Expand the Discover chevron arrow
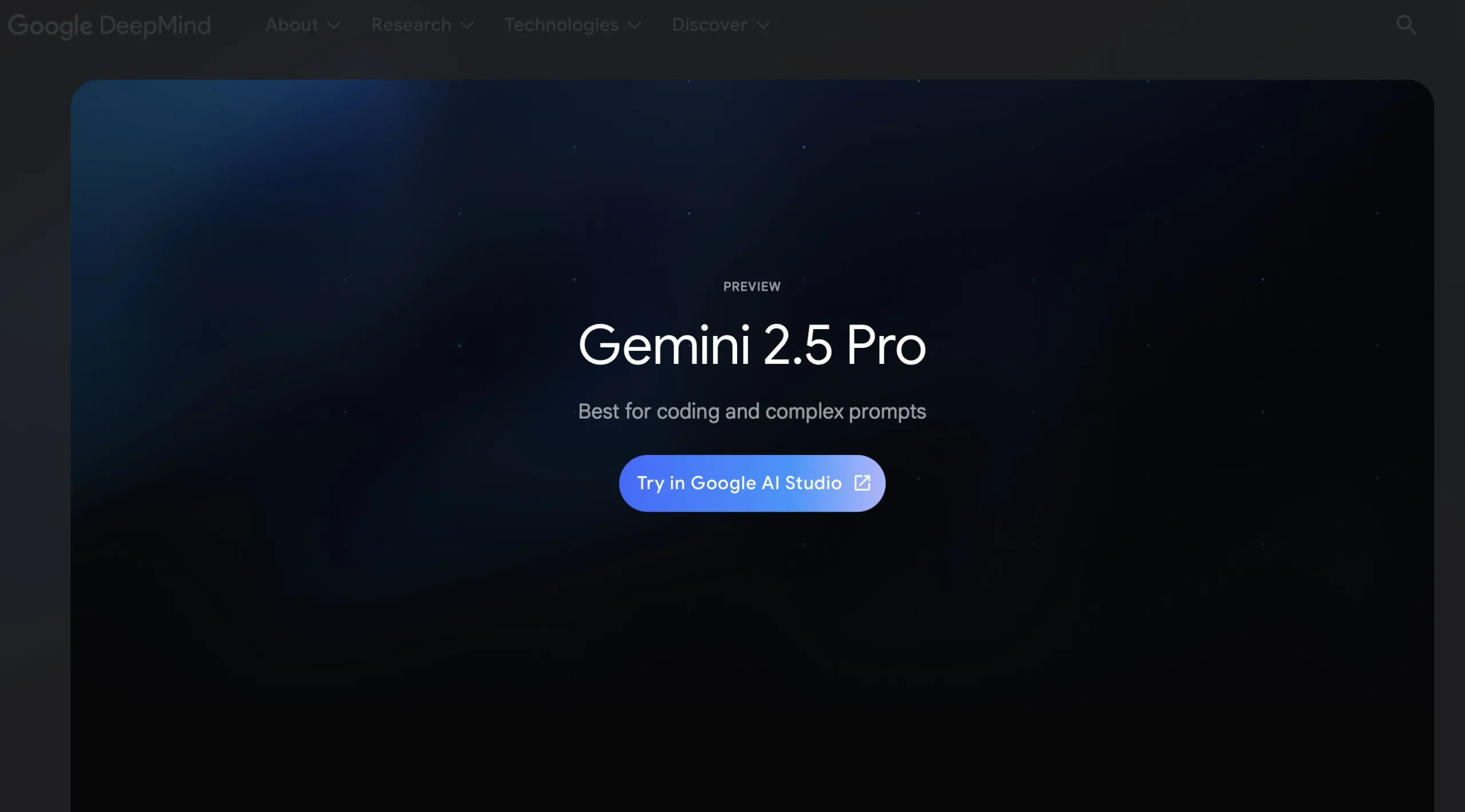 [763, 26]
